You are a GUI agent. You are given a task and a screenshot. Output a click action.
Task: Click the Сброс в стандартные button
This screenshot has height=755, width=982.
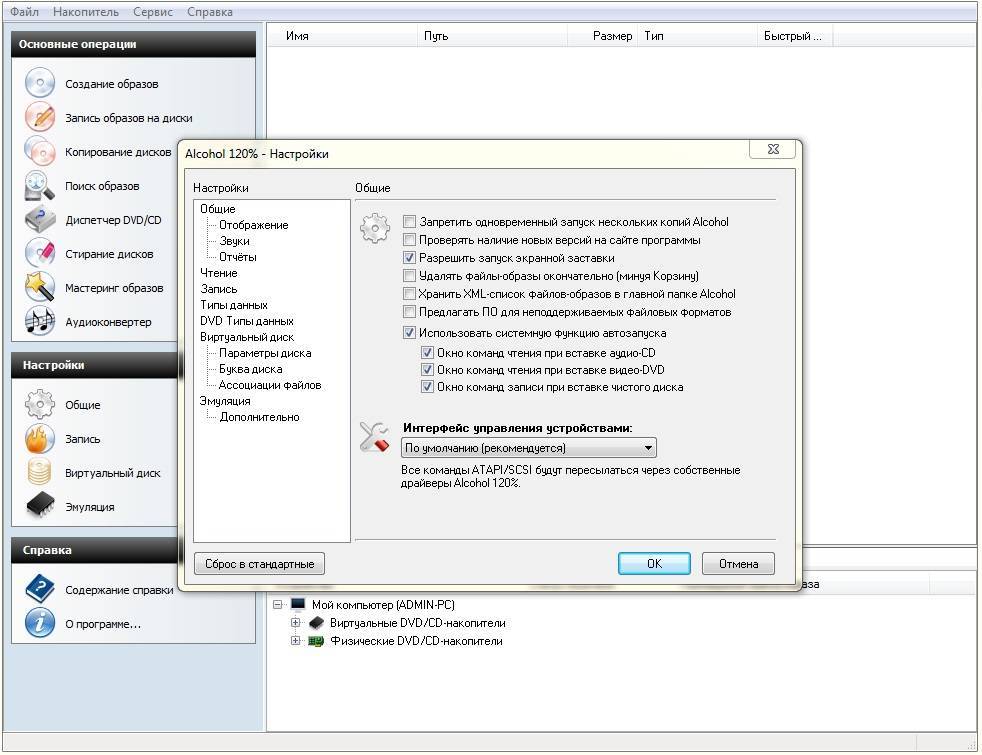point(259,564)
